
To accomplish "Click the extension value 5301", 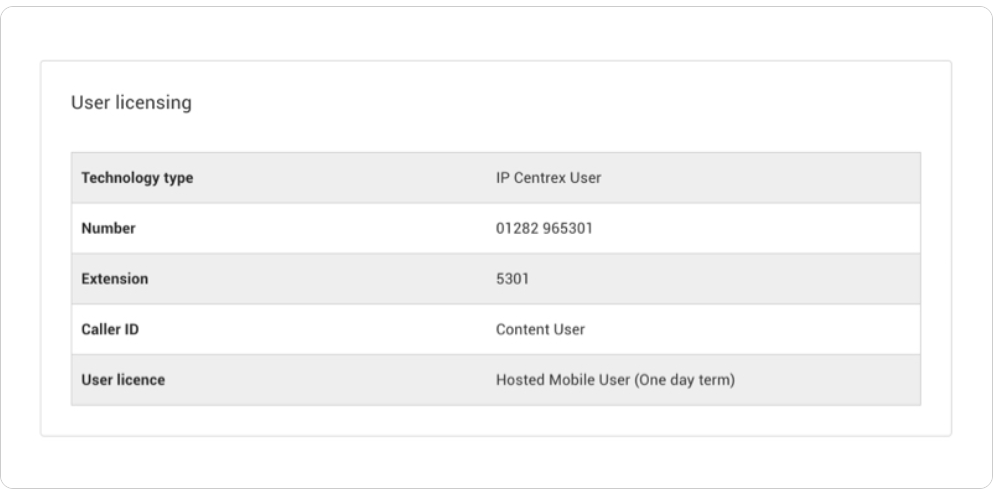I will (x=512, y=279).
